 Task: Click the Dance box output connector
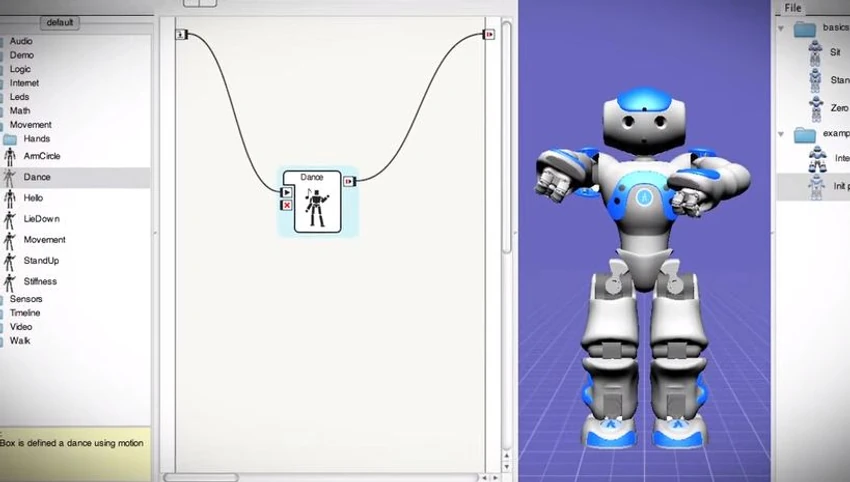coord(350,182)
